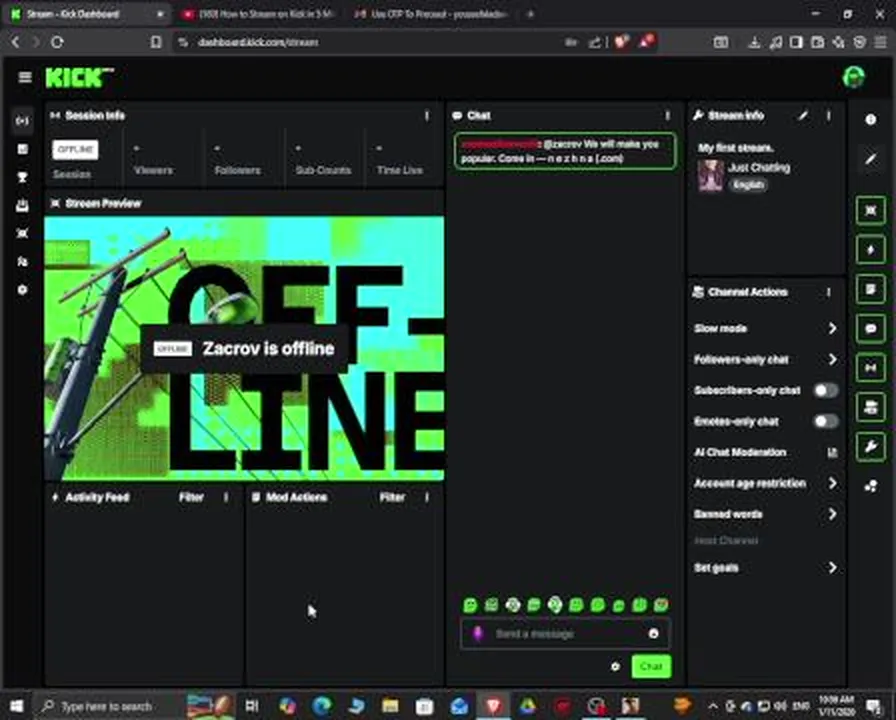Viewport: 896px width, 720px height.
Task: Open Windows notification center
Action: [x=873, y=706]
